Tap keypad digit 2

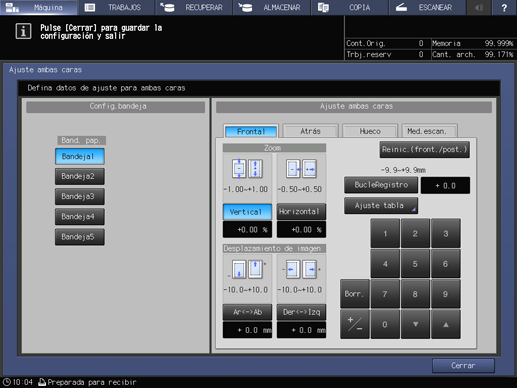click(415, 233)
